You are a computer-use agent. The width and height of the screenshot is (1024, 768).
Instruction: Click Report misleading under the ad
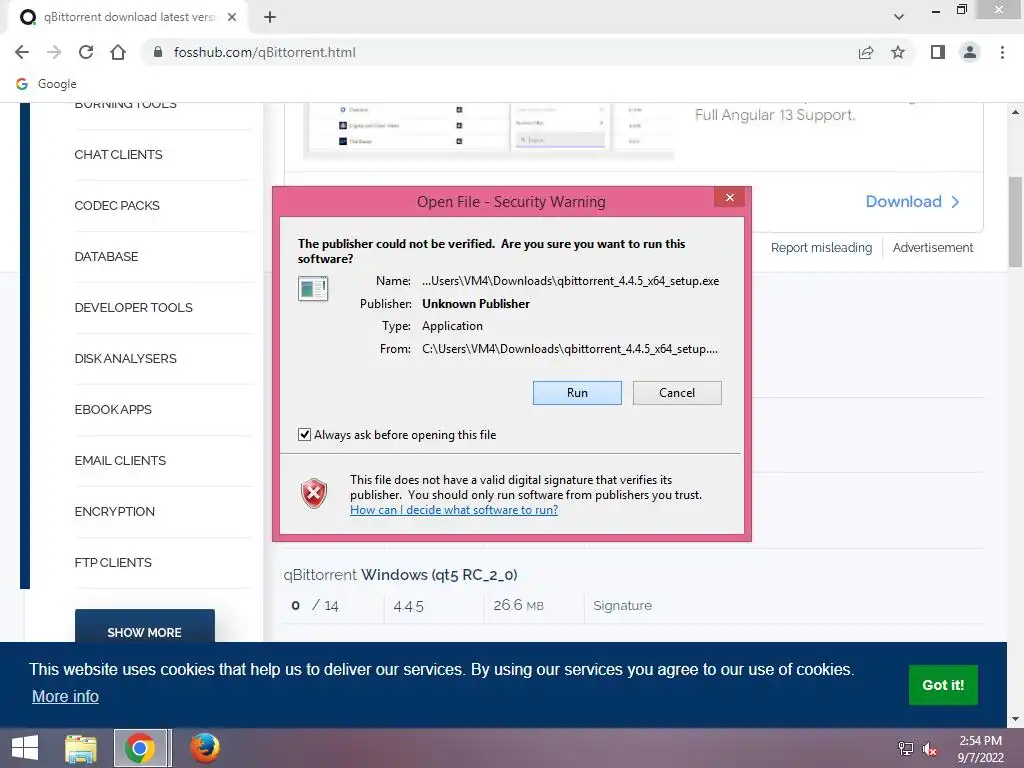(x=821, y=248)
